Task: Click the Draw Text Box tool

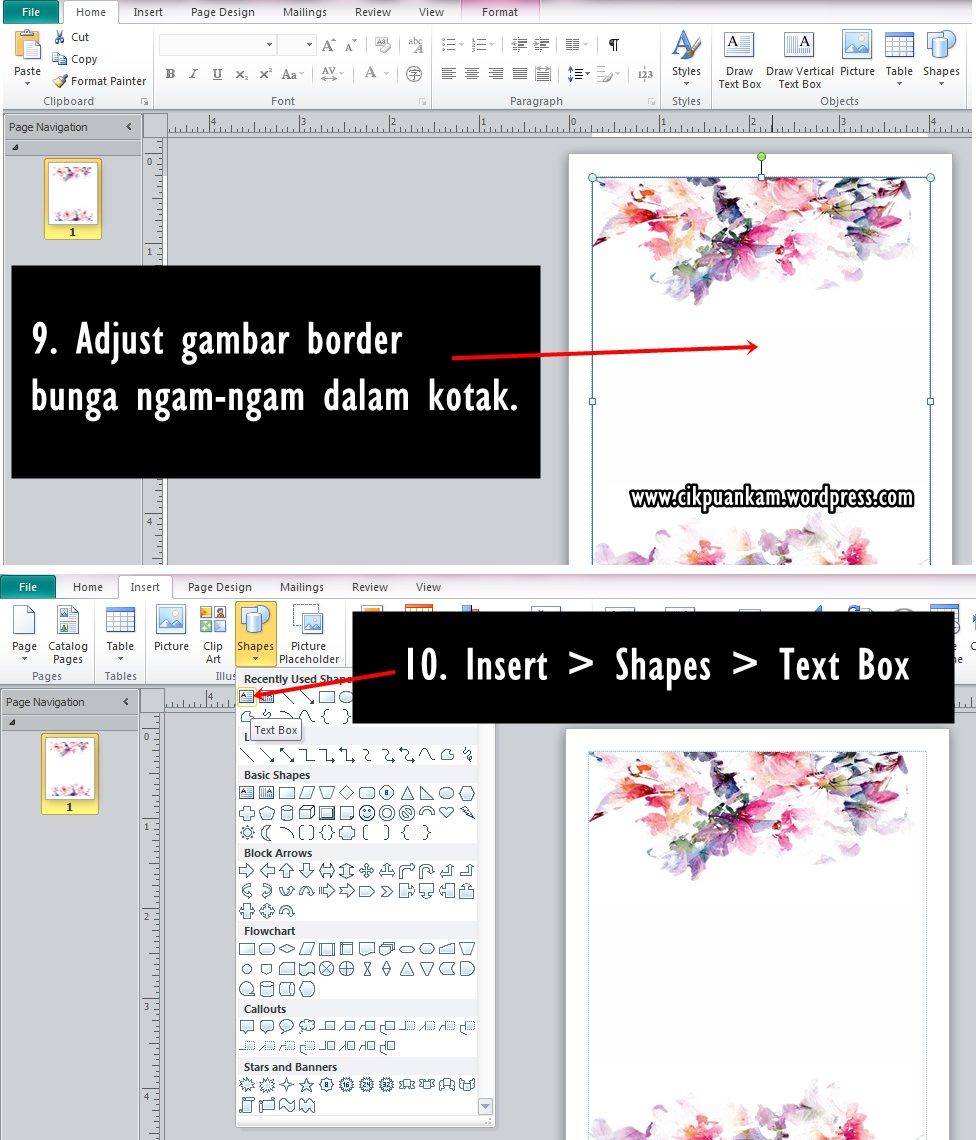Action: coord(739,60)
